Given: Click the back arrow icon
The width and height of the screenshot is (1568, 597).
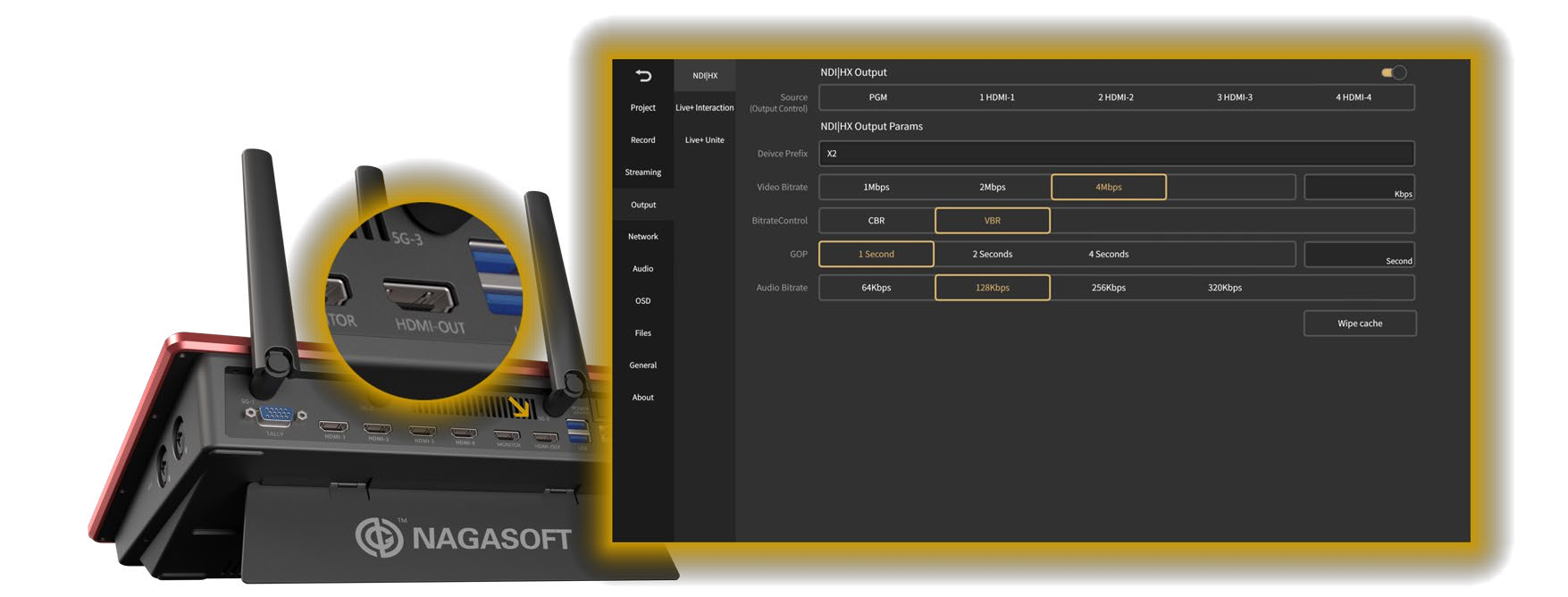Looking at the screenshot, I should [643, 75].
